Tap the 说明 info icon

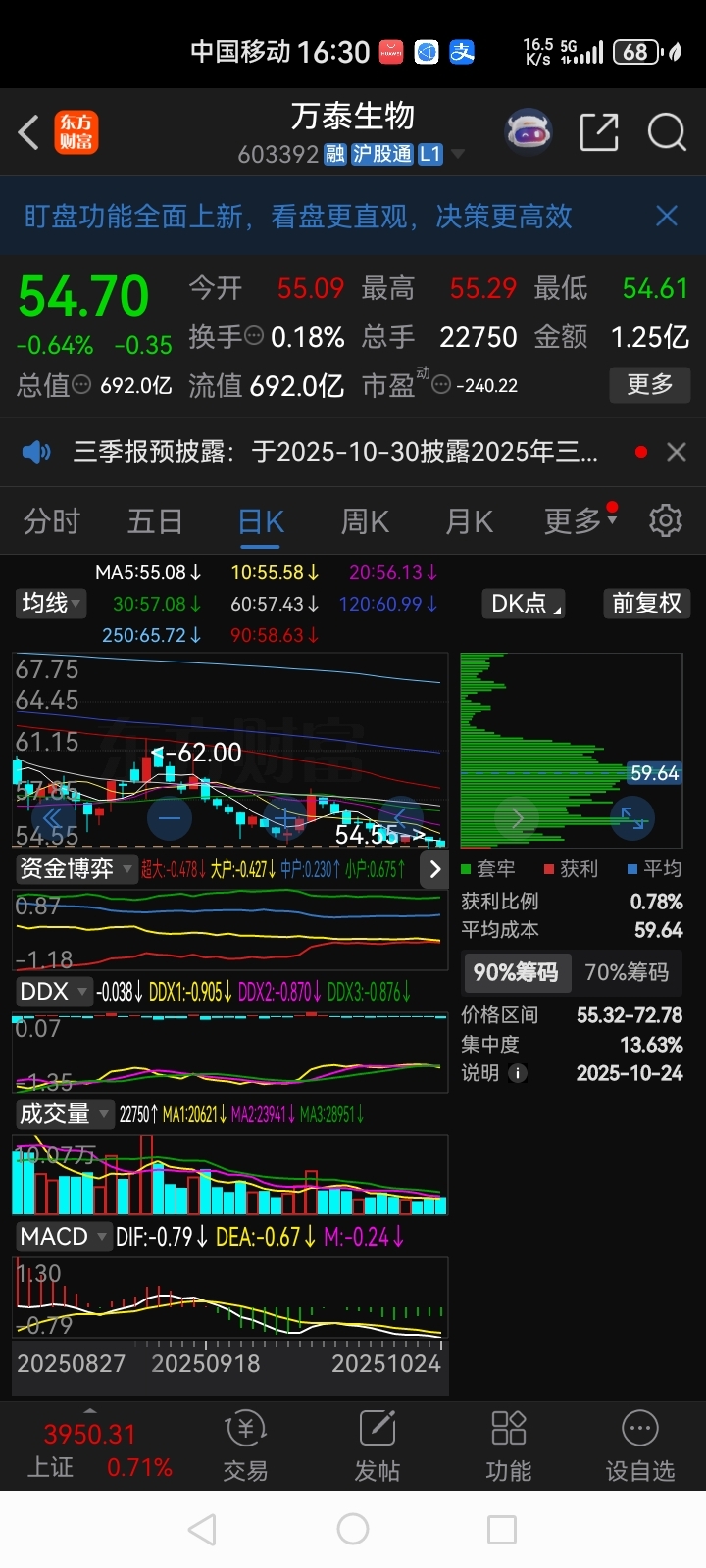517,1073
